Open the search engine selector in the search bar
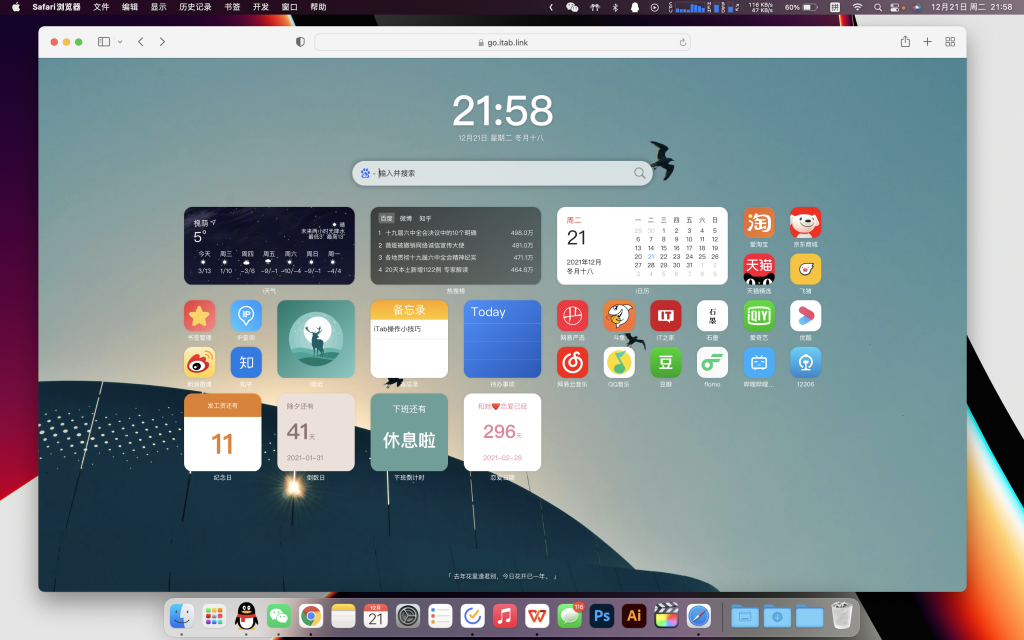Image resolution: width=1024 pixels, height=640 pixels. [x=365, y=173]
